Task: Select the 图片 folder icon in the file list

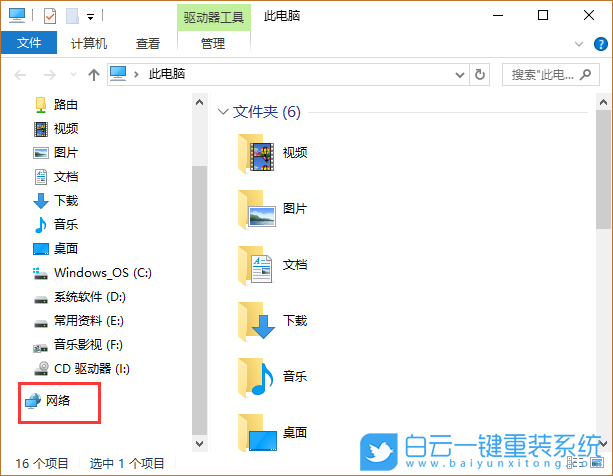Action: 256,209
